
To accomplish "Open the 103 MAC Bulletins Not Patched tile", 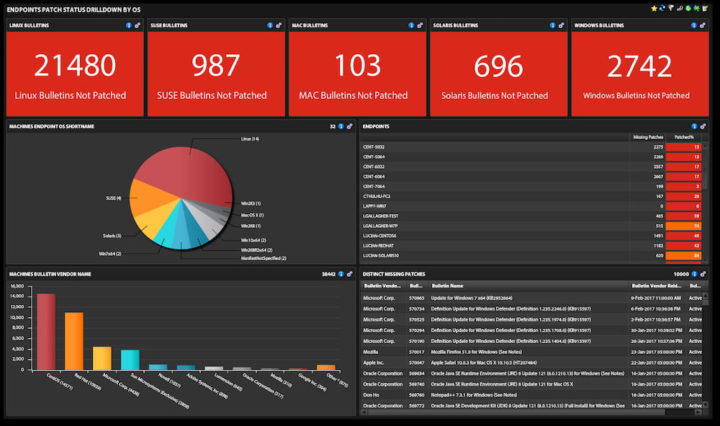I will point(357,74).
